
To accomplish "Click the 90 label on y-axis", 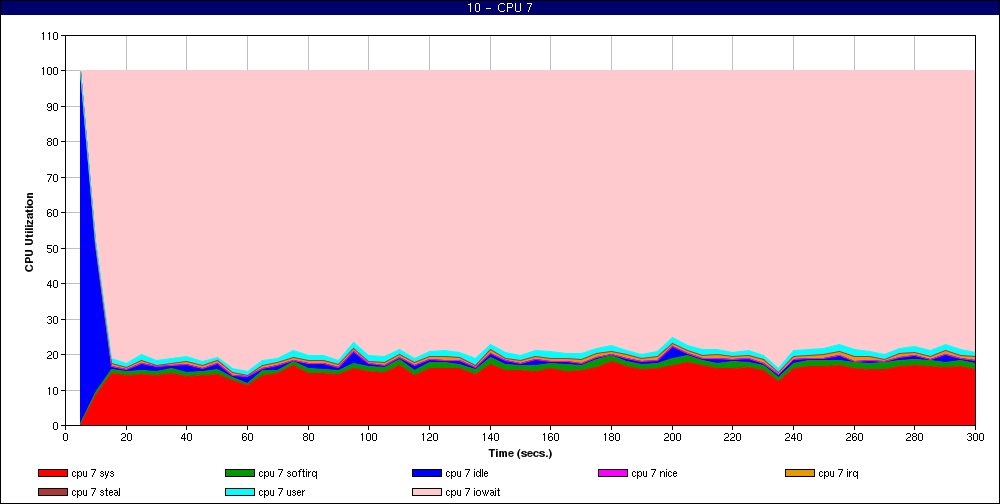I will (x=53, y=107).
